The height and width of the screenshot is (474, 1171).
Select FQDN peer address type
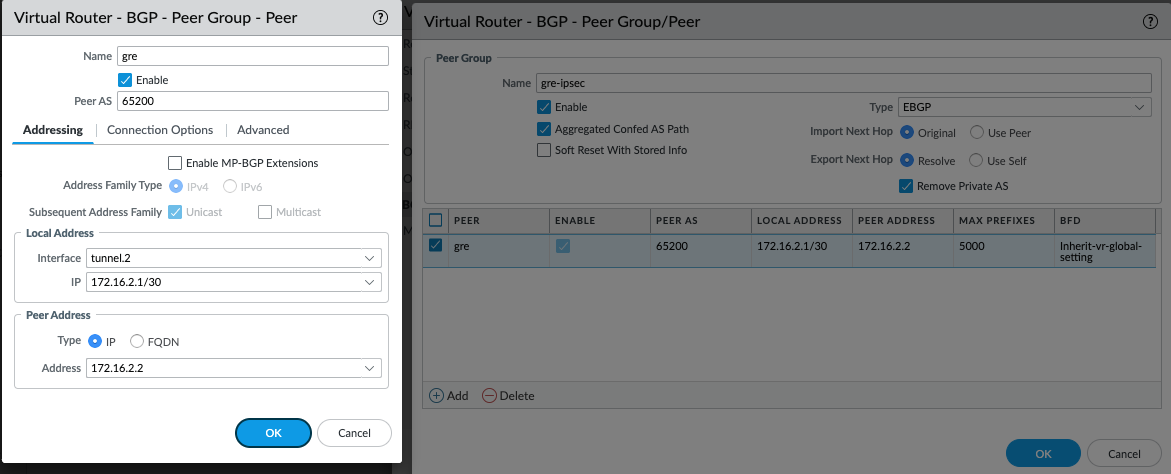tap(137, 341)
